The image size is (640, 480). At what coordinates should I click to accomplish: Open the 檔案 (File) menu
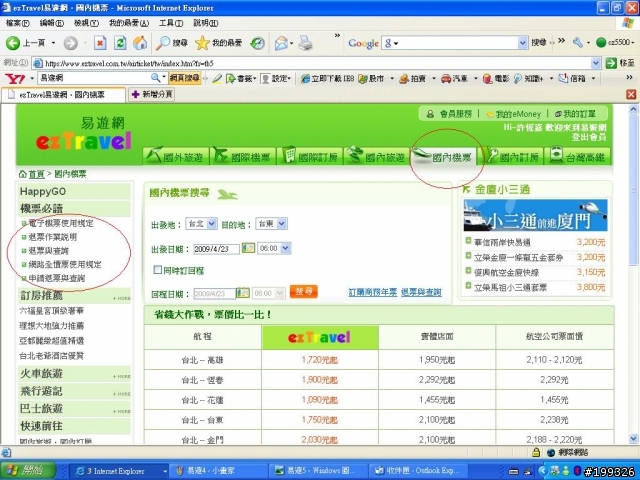pyautogui.click(x=18, y=23)
